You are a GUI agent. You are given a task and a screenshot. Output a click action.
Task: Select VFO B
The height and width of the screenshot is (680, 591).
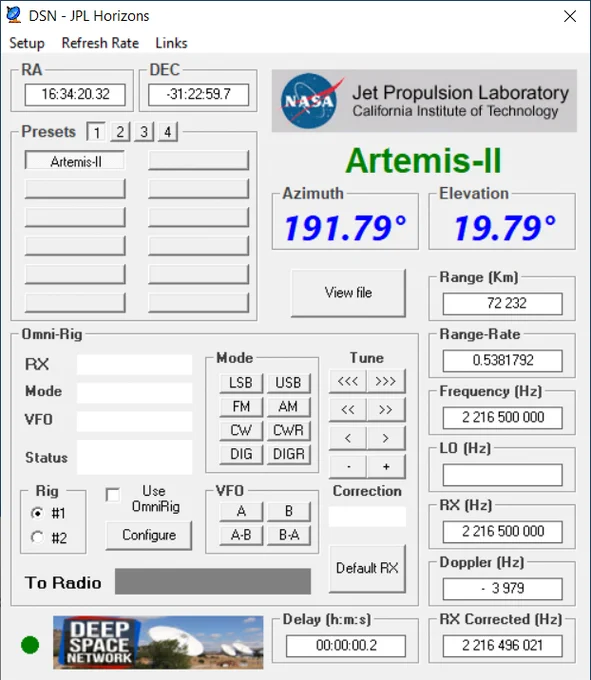pos(288,511)
